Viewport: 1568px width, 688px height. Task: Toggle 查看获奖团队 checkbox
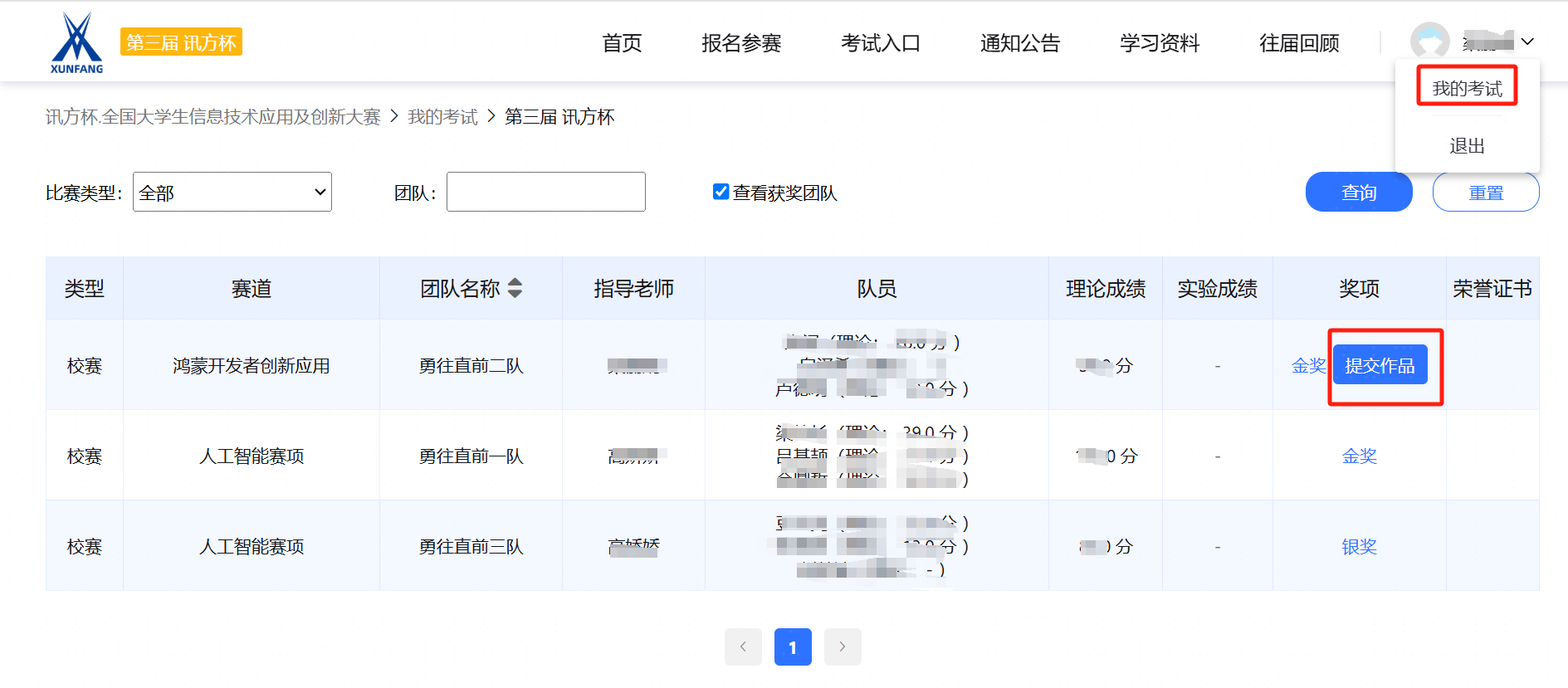(720, 192)
